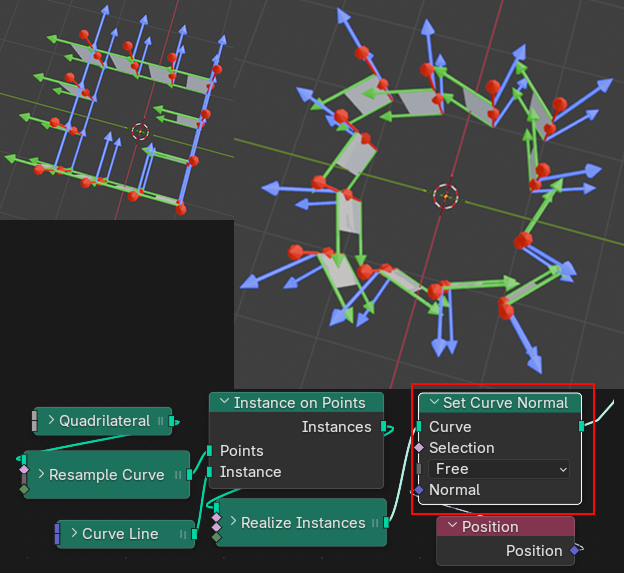Click the Instance input socket

209,472
